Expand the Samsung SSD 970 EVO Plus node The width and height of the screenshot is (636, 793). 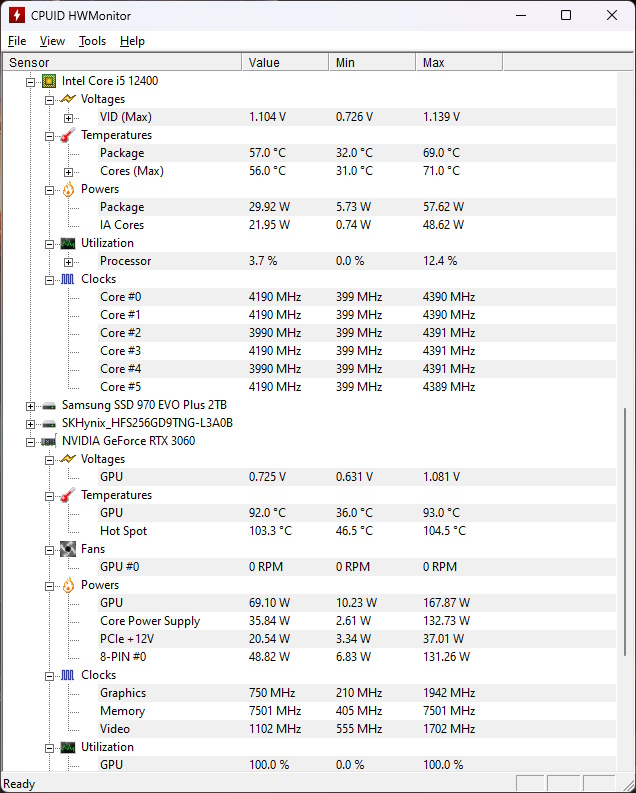point(30,406)
